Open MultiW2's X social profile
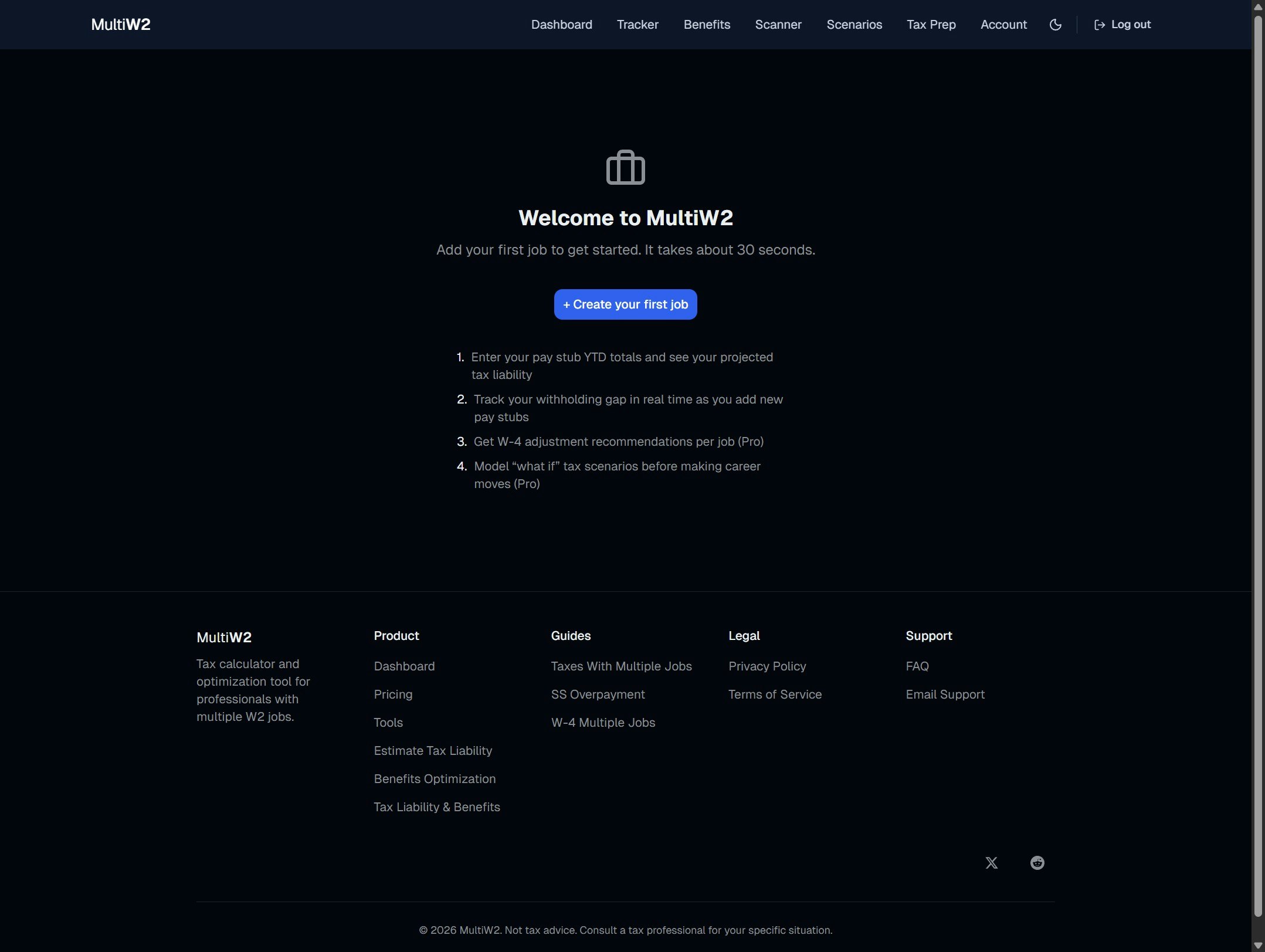The height and width of the screenshot is (952, 1265). click(x=992, y=862)
